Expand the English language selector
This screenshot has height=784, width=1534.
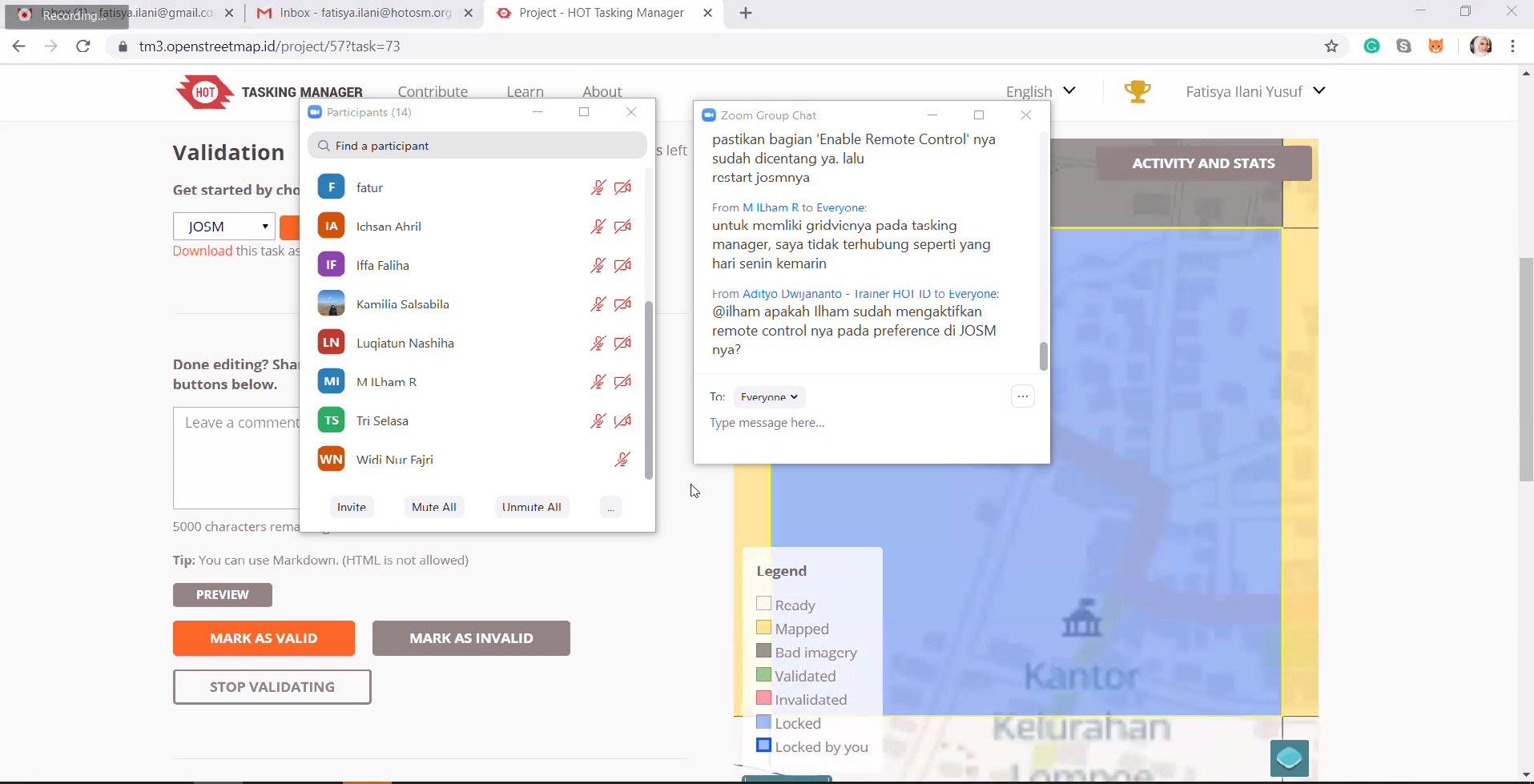click(1041, 91)
